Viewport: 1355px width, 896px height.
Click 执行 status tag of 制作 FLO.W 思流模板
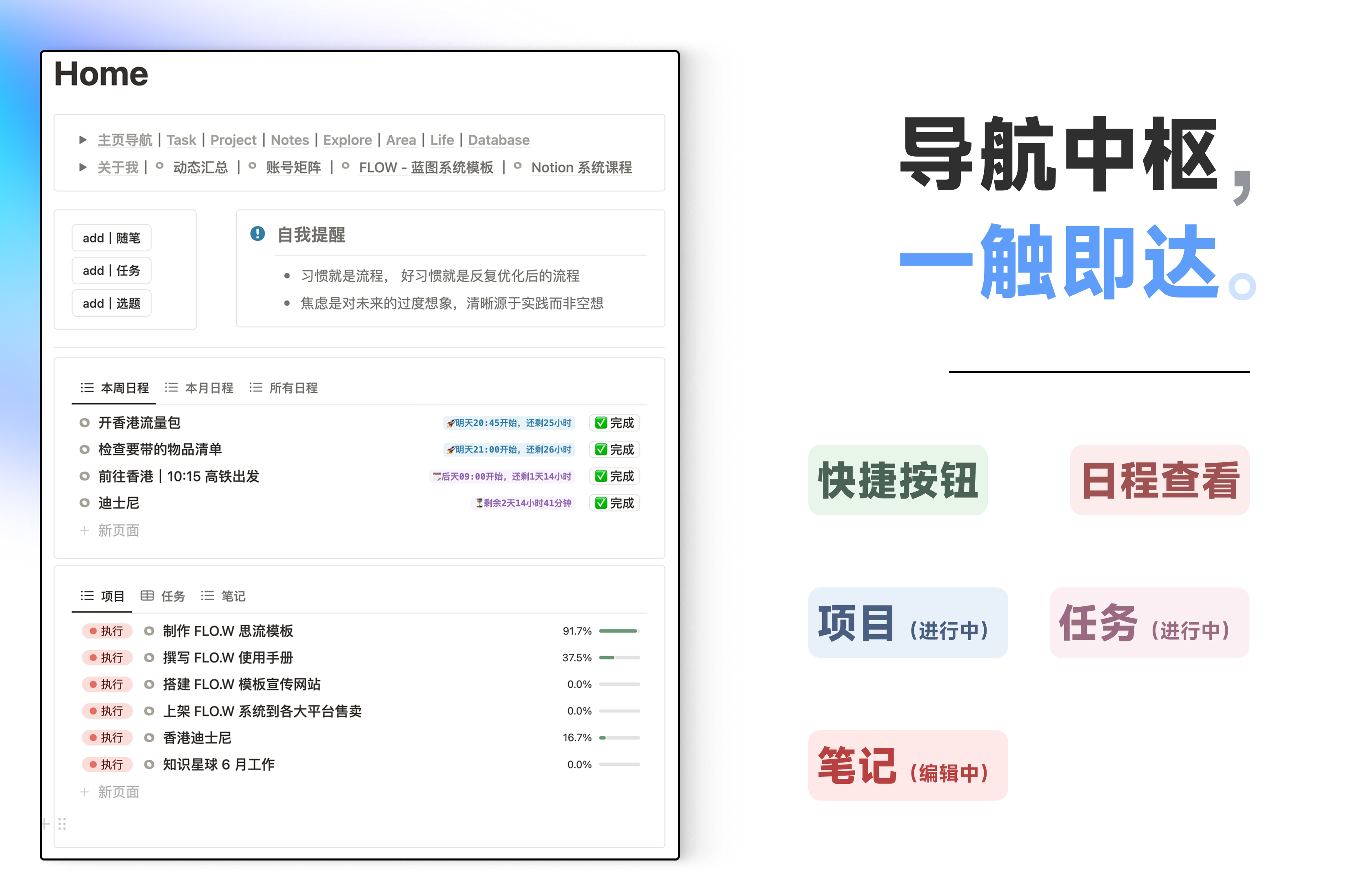[x=107, y=631]
